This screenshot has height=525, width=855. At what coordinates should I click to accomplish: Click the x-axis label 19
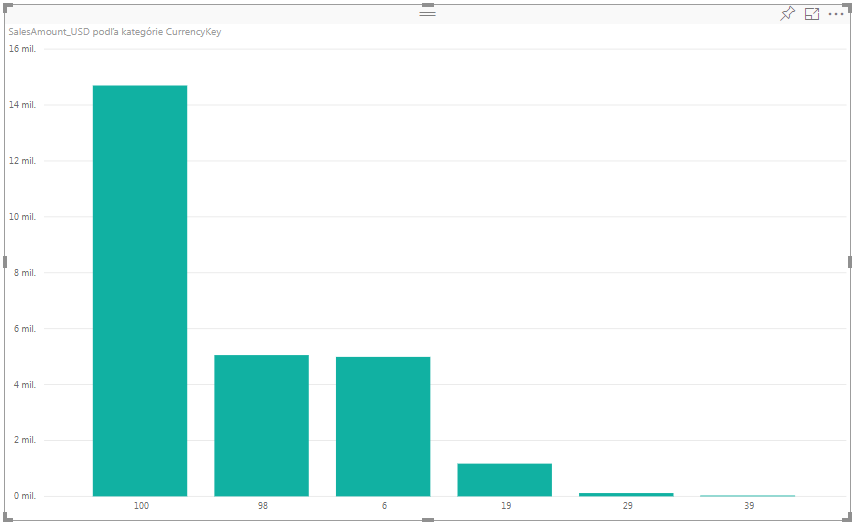pos(506,506)
